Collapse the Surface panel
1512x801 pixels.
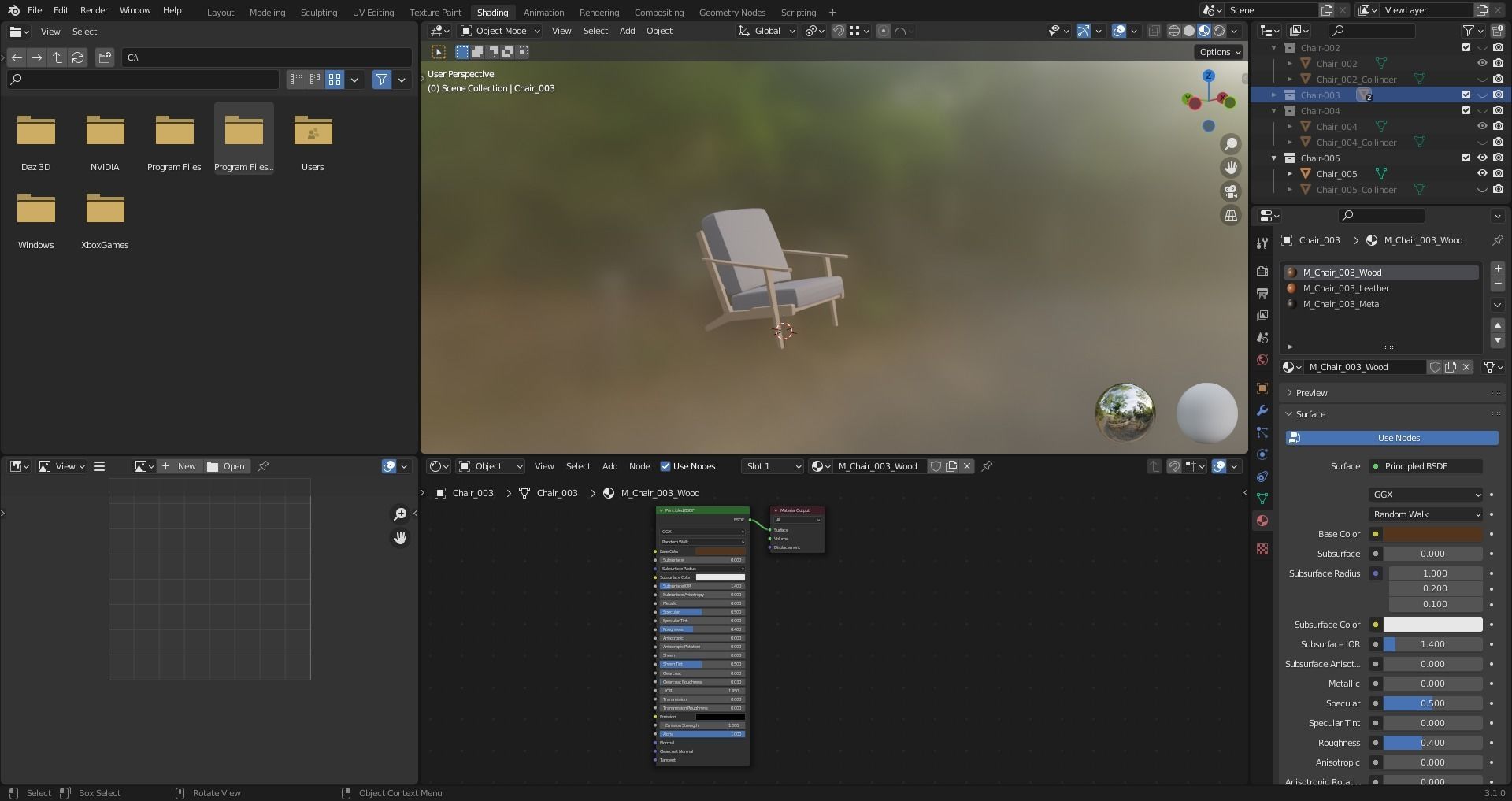(1310, 414)
